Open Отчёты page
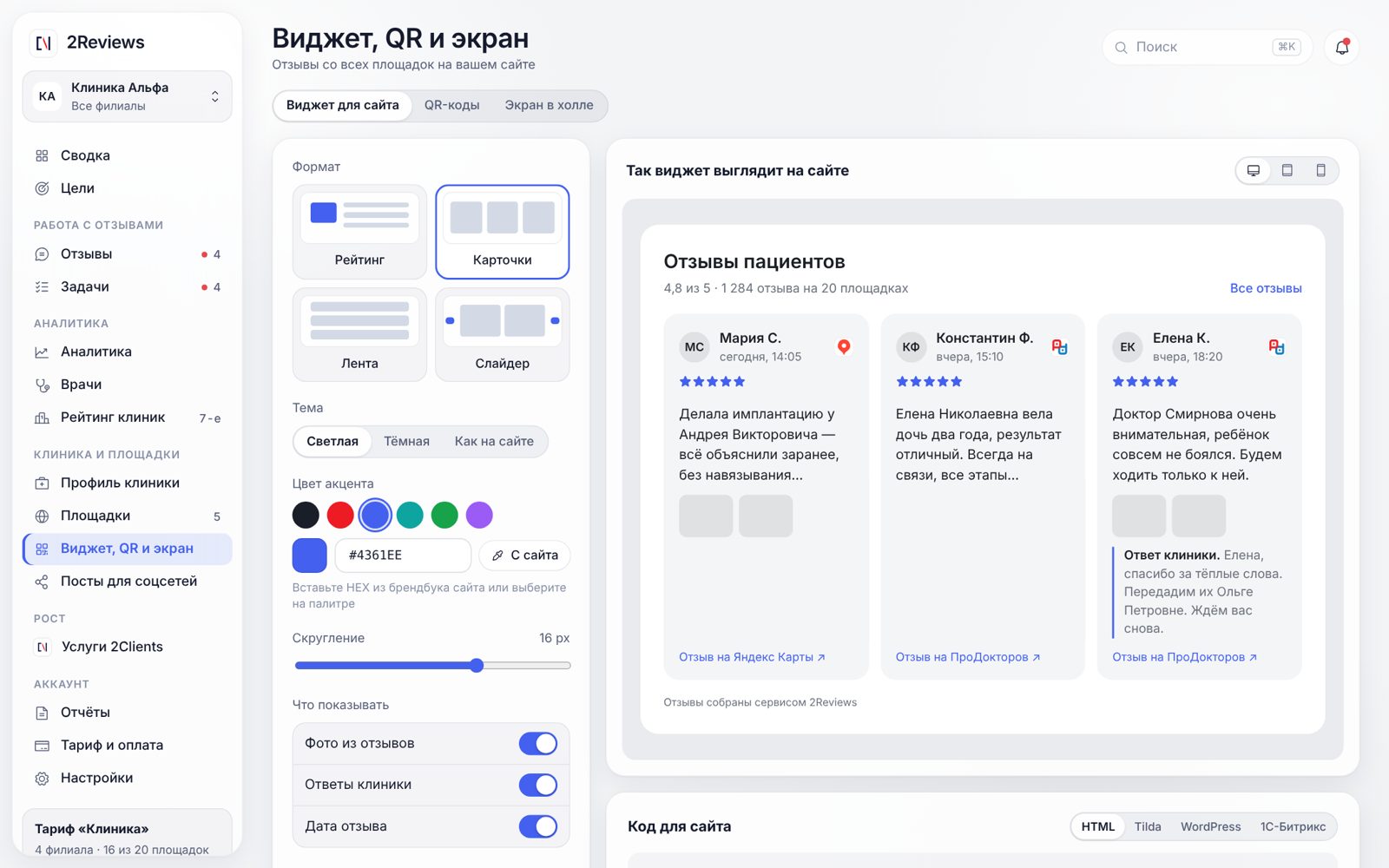The width and height of the screenshot is (1389, 868). pos(127,713)
